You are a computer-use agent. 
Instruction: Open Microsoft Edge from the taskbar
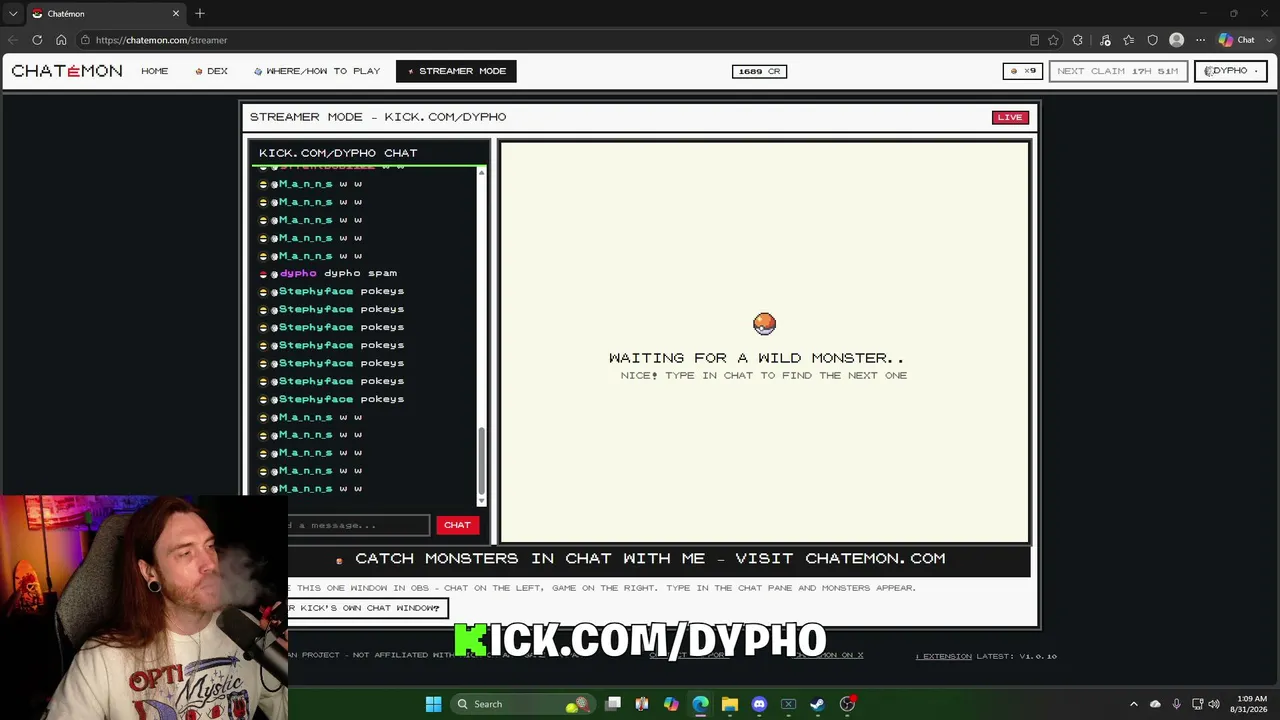pos(700,704)
